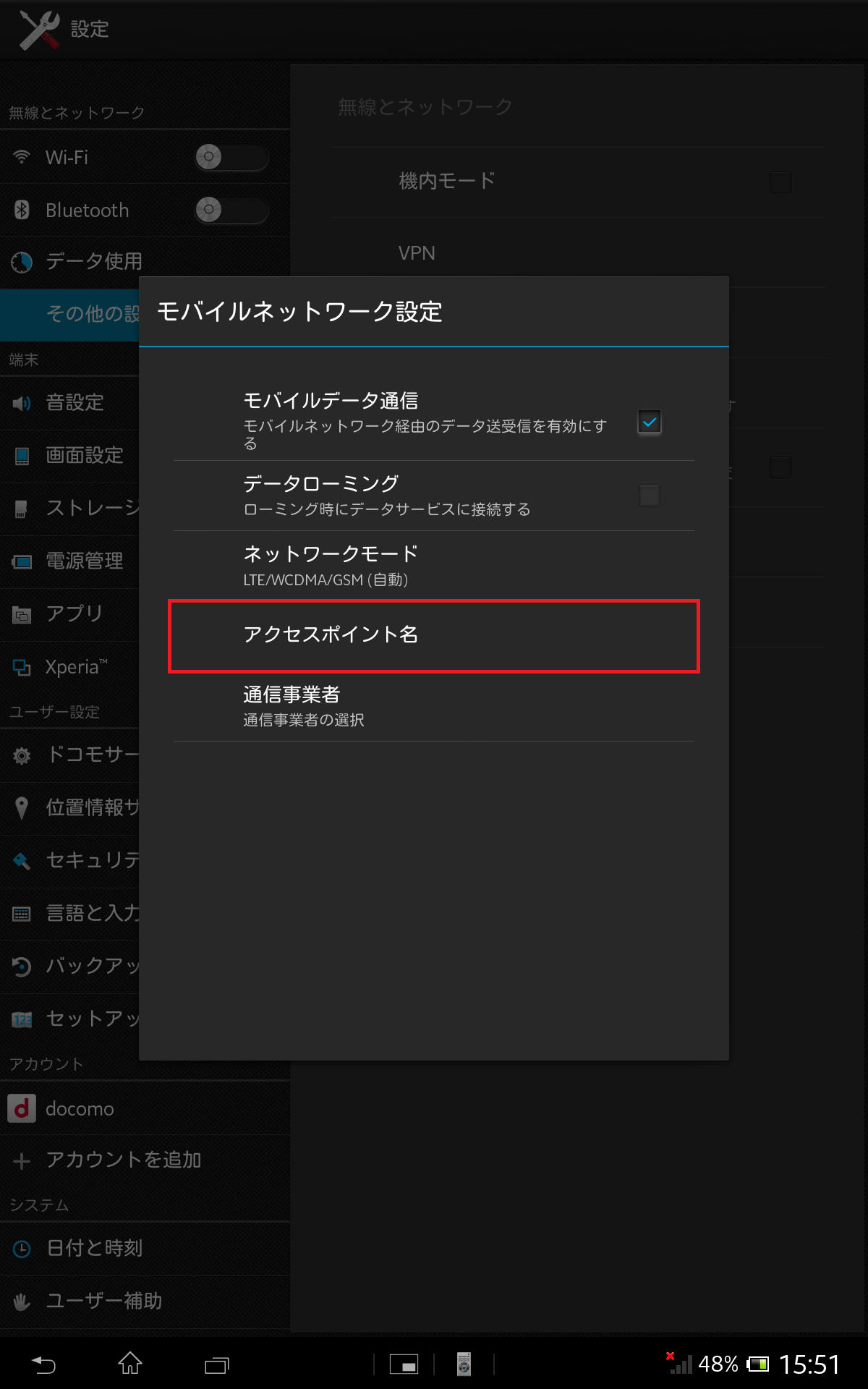Open docomo account entry
This screenshot has height=1389, width=868.
coord(145,1108)
